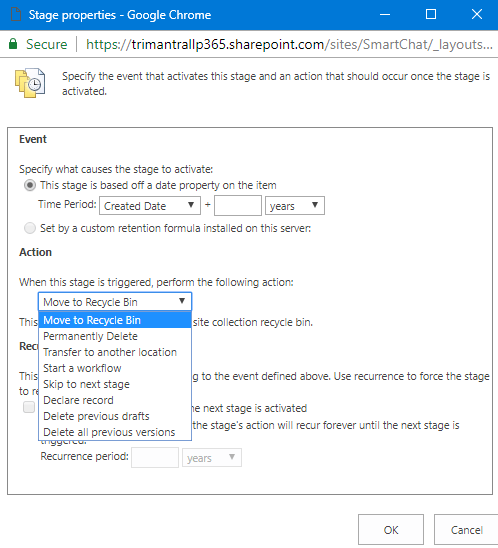The height and width of the screenshot is (548, 498).
Task: Choose Move to Recycle Bin option in list
Action: coord(115,320)
